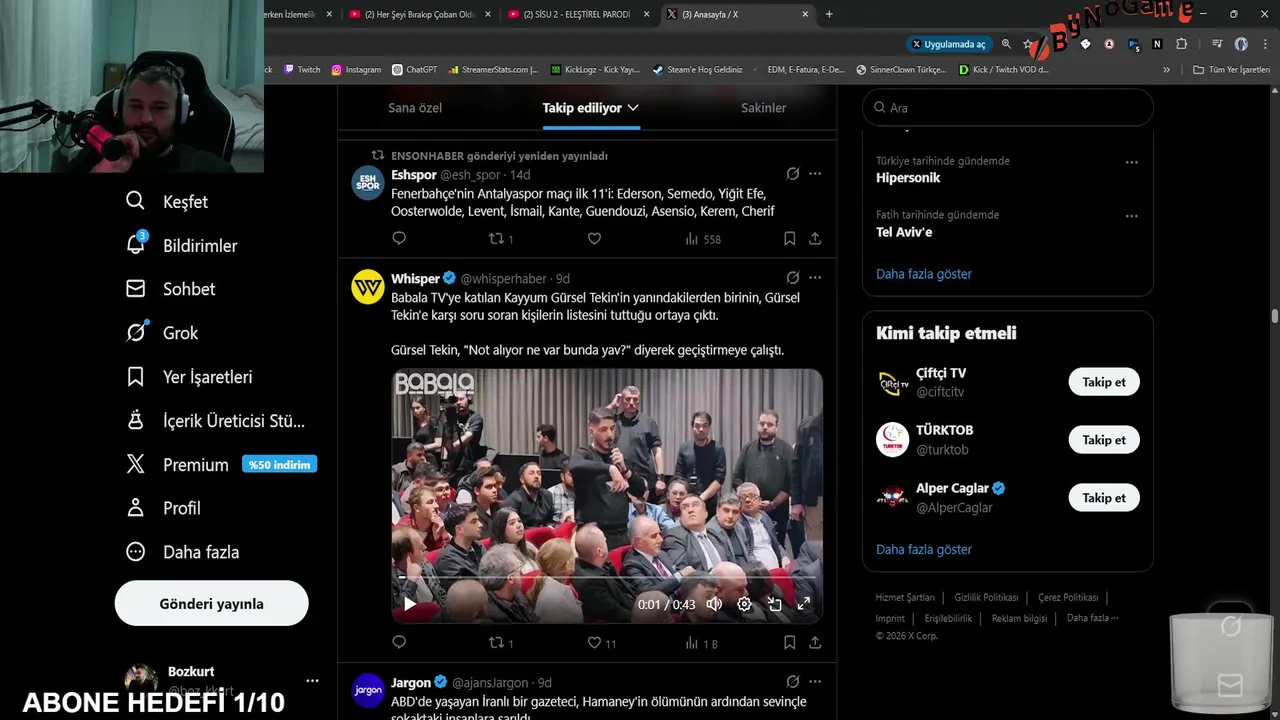The height and width of the screenshot is (720, 1280).
Task: Open the Hipersonik trend
Action: [x=908, y=178]
